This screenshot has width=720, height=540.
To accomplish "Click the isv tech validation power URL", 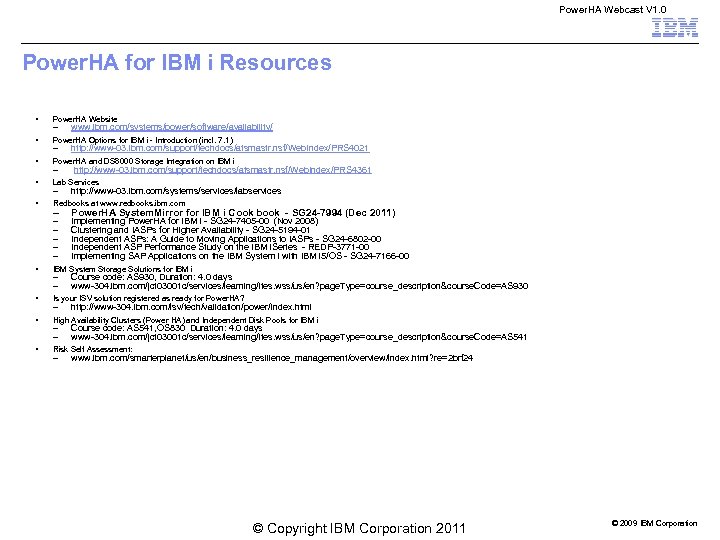I will pos(191,307).
